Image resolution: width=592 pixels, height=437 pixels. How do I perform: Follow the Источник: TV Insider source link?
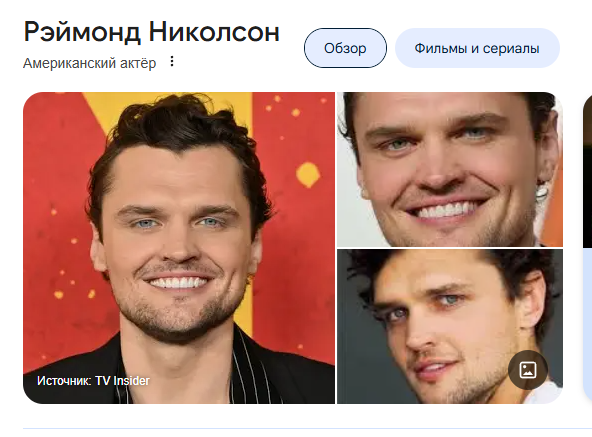pyautogui.click(x=93, y=381)
